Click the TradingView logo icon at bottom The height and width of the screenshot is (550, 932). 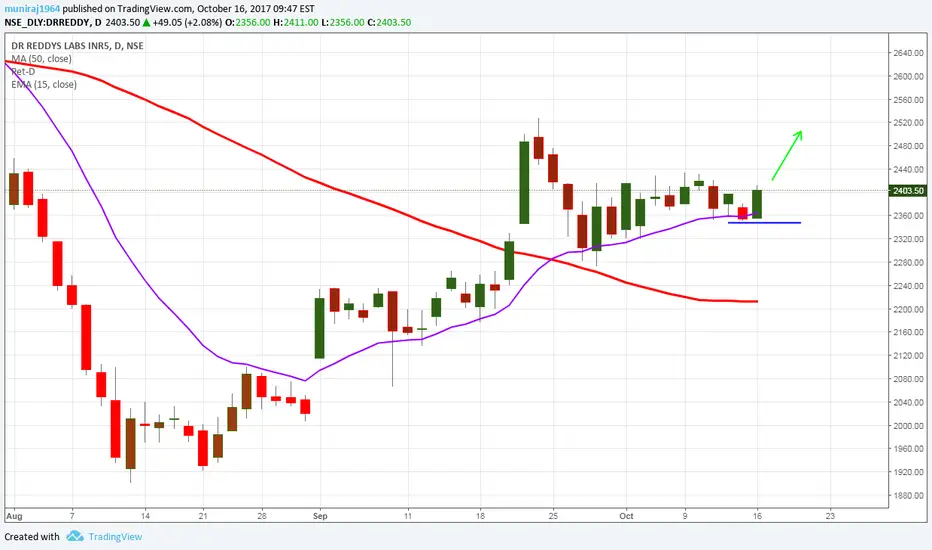click(x=75, y=536)
